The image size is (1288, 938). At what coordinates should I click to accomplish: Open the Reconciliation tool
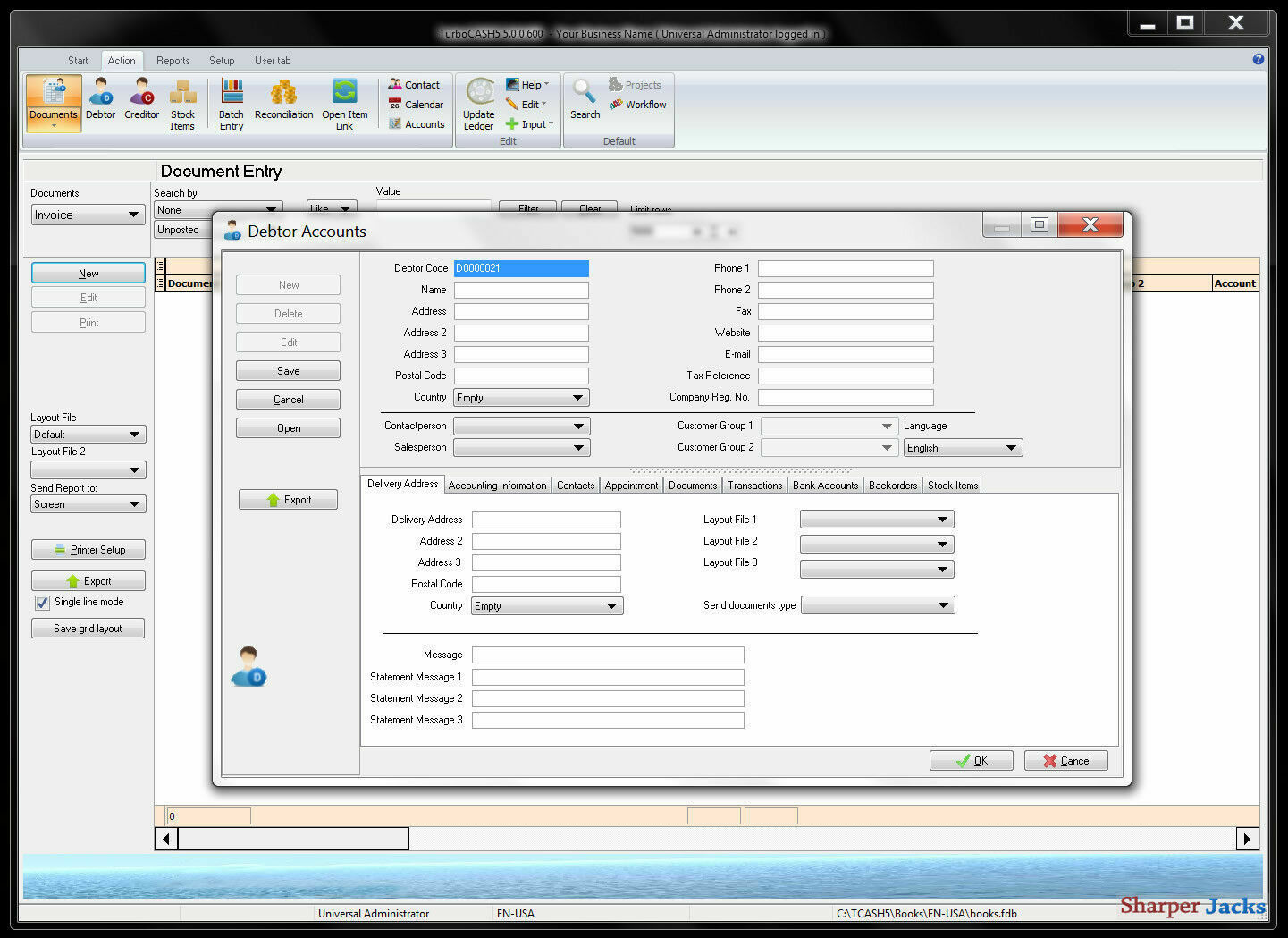click(283, 100)
